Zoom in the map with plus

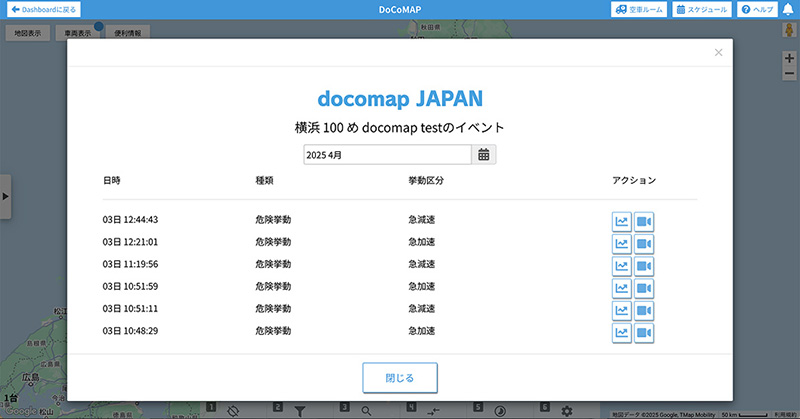(x=789, y=59)
